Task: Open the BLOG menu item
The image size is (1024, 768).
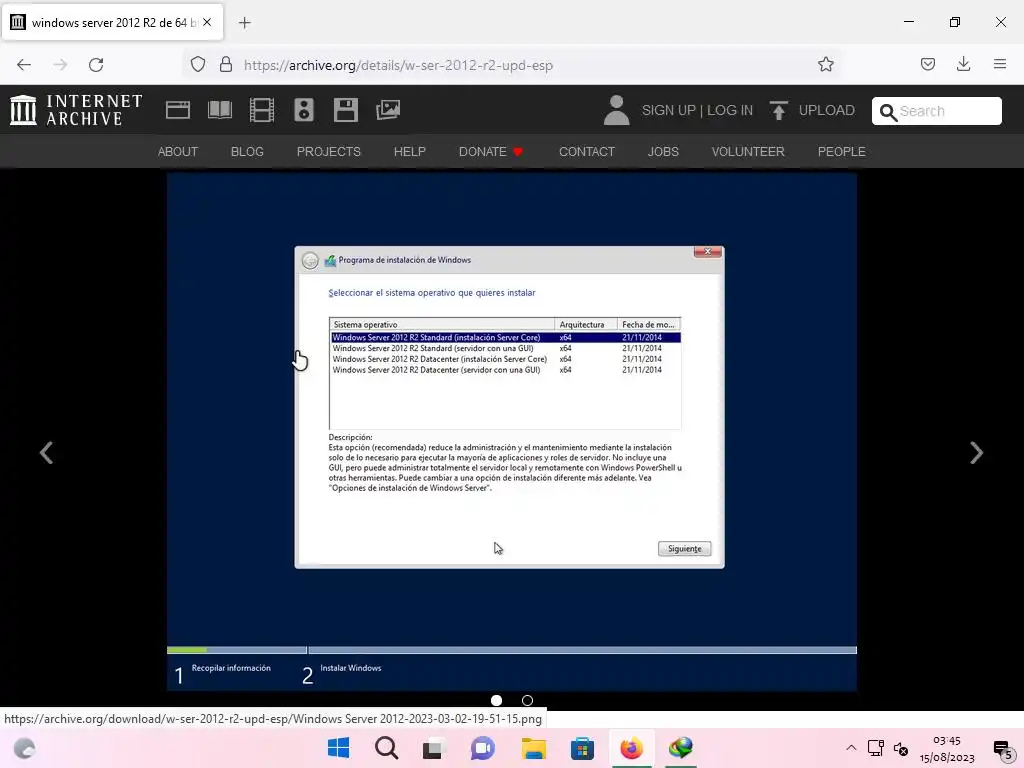Action: point(247,152)
